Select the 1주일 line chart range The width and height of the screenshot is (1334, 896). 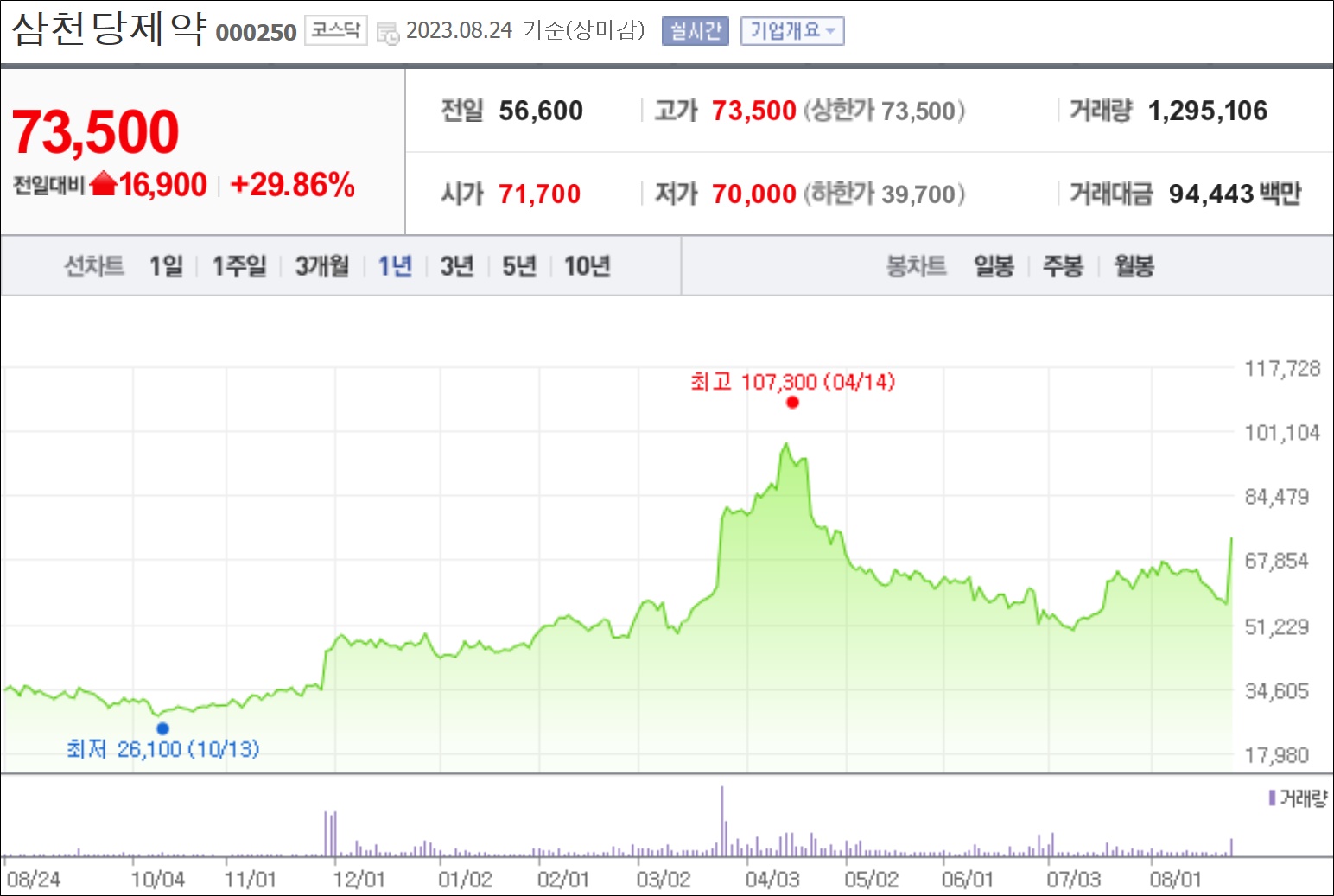239,266
